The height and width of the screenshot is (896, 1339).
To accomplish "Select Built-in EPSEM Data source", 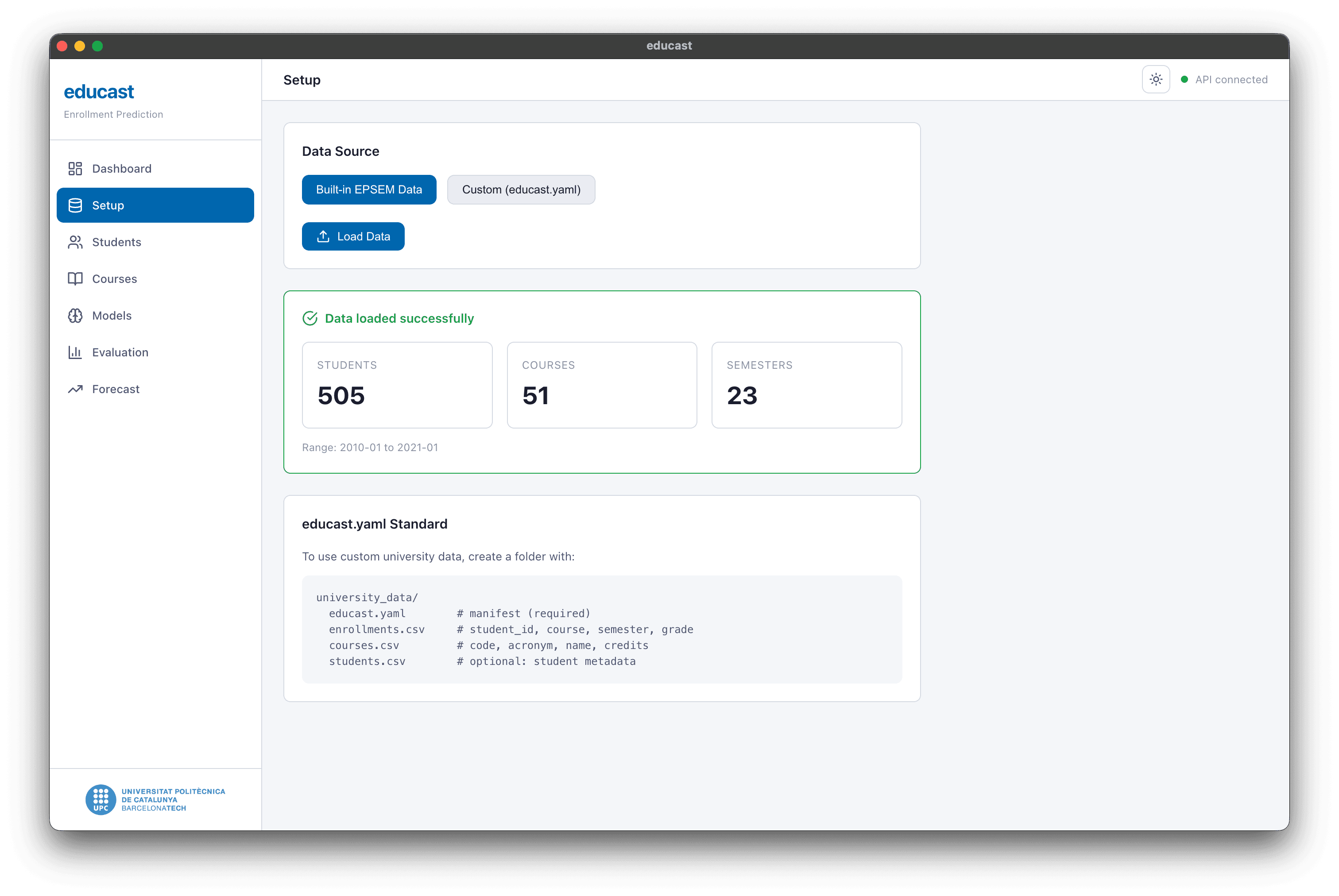I will click(x=369, y=190).
